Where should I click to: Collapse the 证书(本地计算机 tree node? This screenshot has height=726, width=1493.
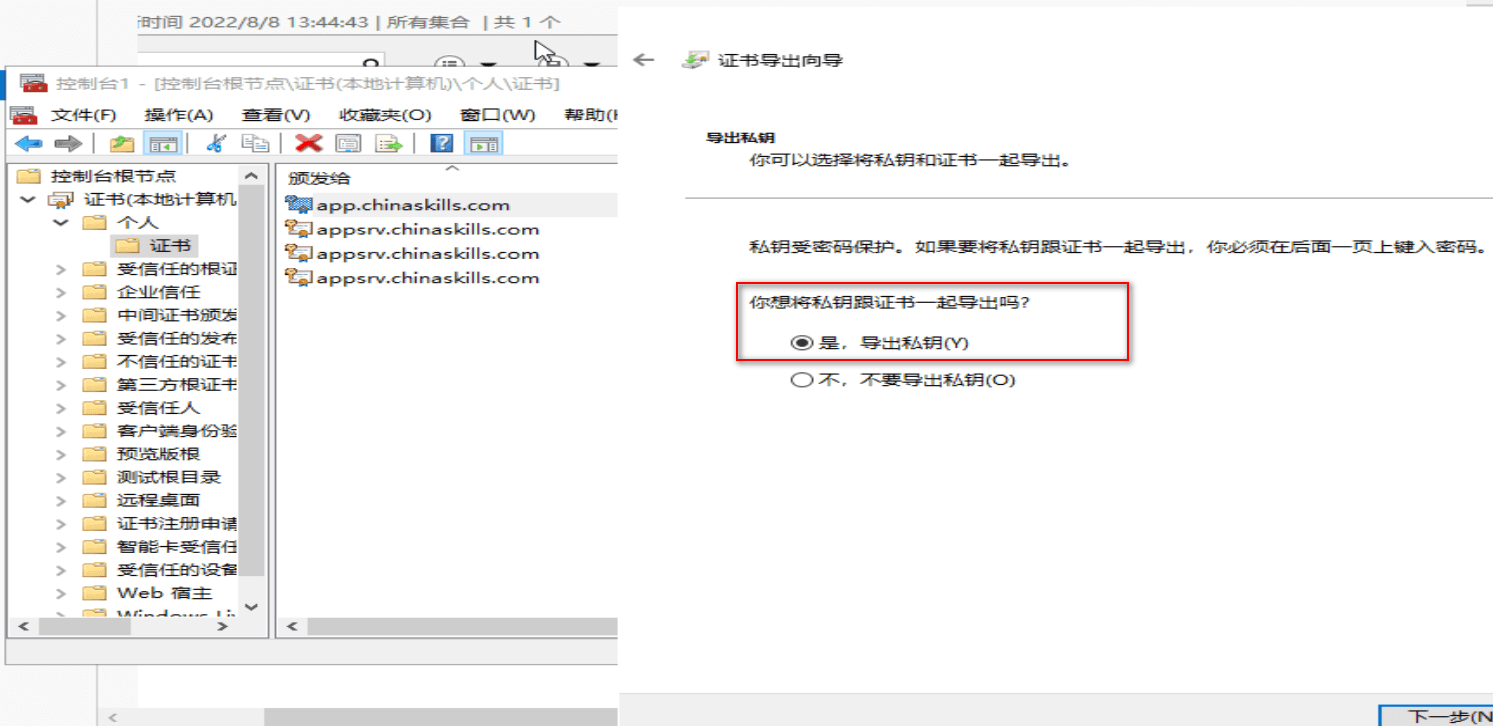28,199
